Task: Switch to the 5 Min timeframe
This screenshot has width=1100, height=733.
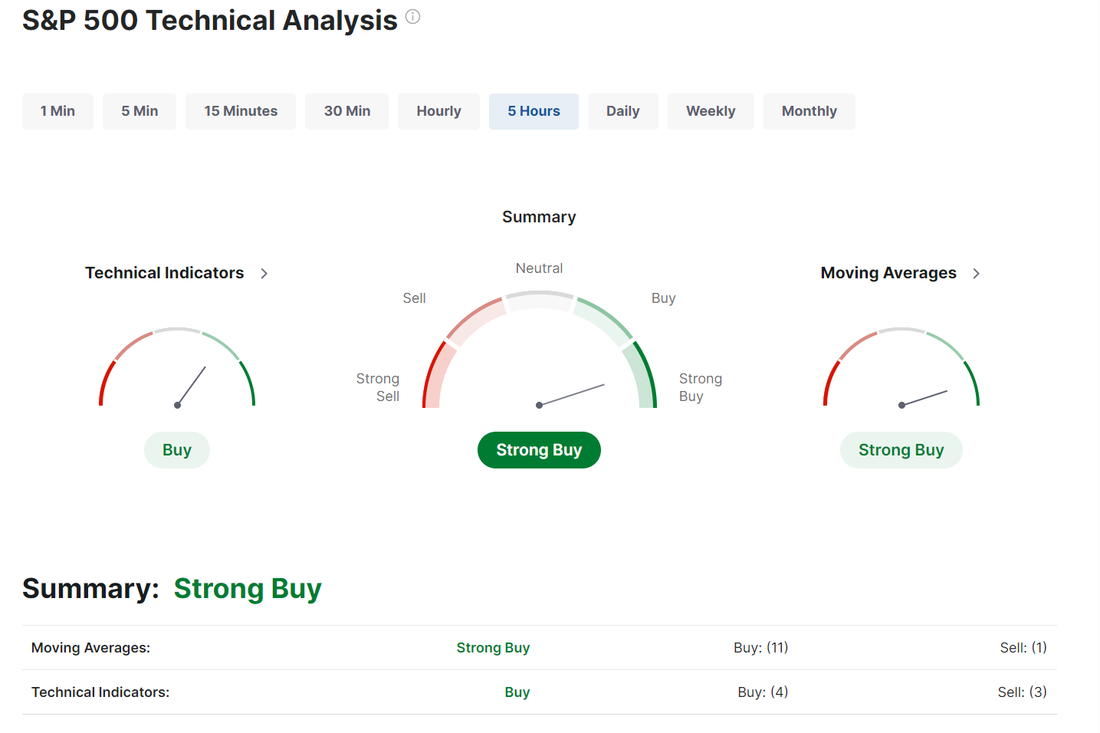Action: (140, 112)
